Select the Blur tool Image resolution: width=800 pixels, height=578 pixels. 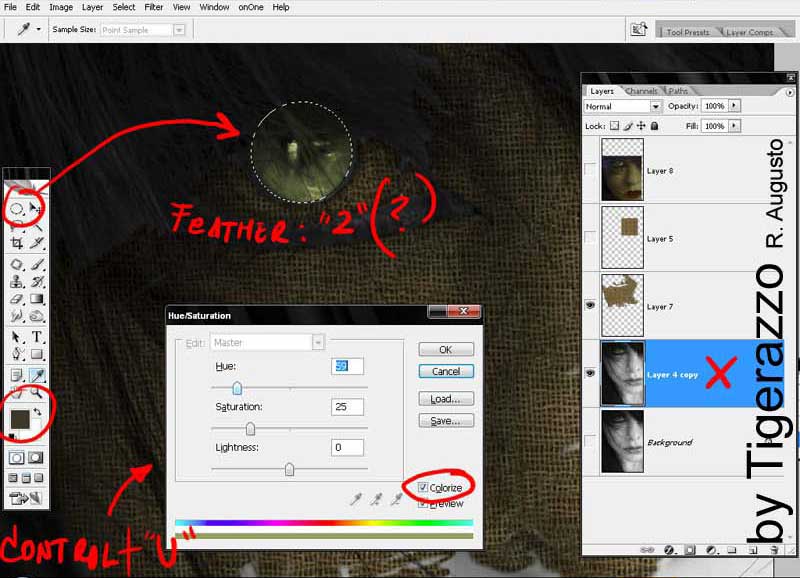point(16,316)
